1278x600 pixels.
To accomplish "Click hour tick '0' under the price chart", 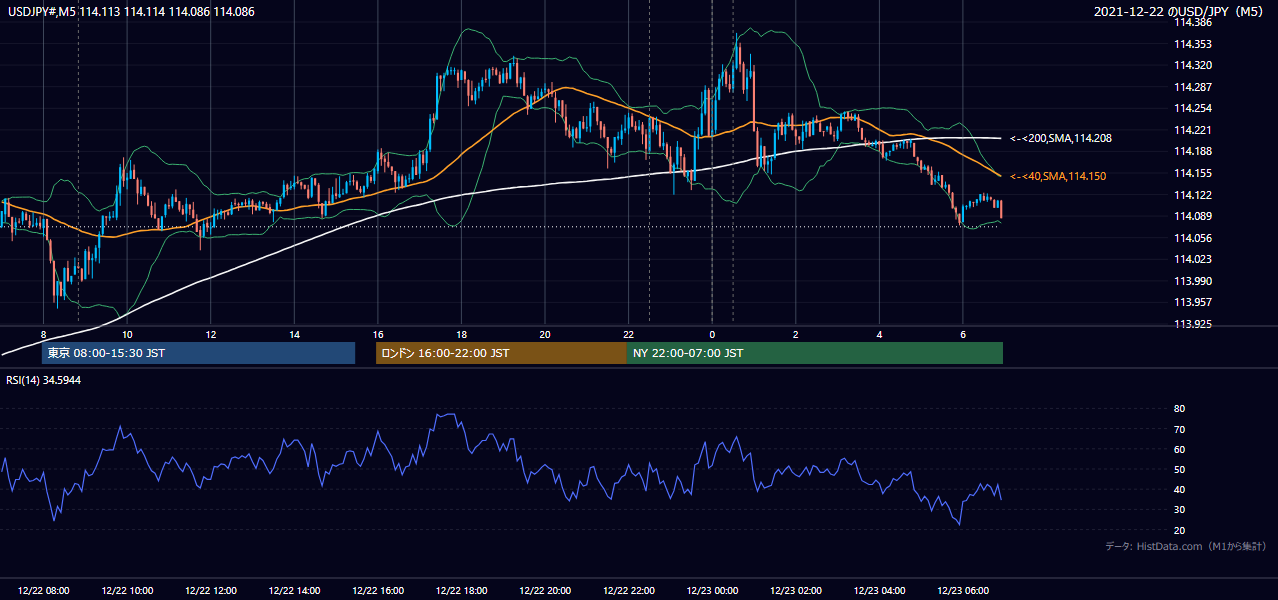I will [x=712, y=334].
